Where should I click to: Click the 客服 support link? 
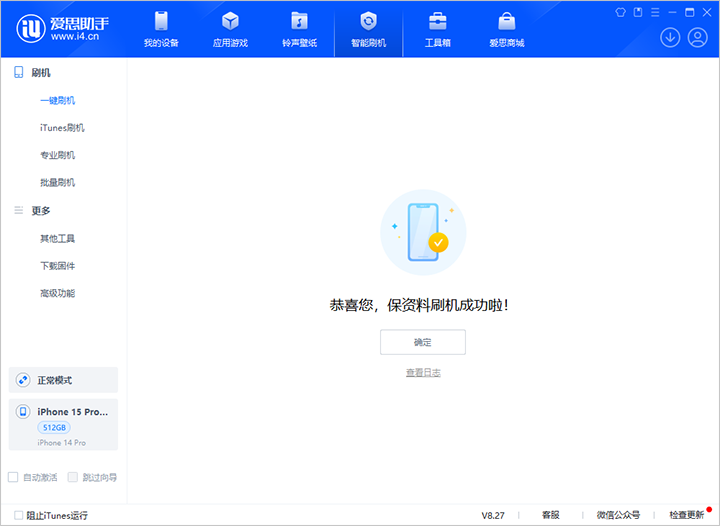click(x=551, y=515)
